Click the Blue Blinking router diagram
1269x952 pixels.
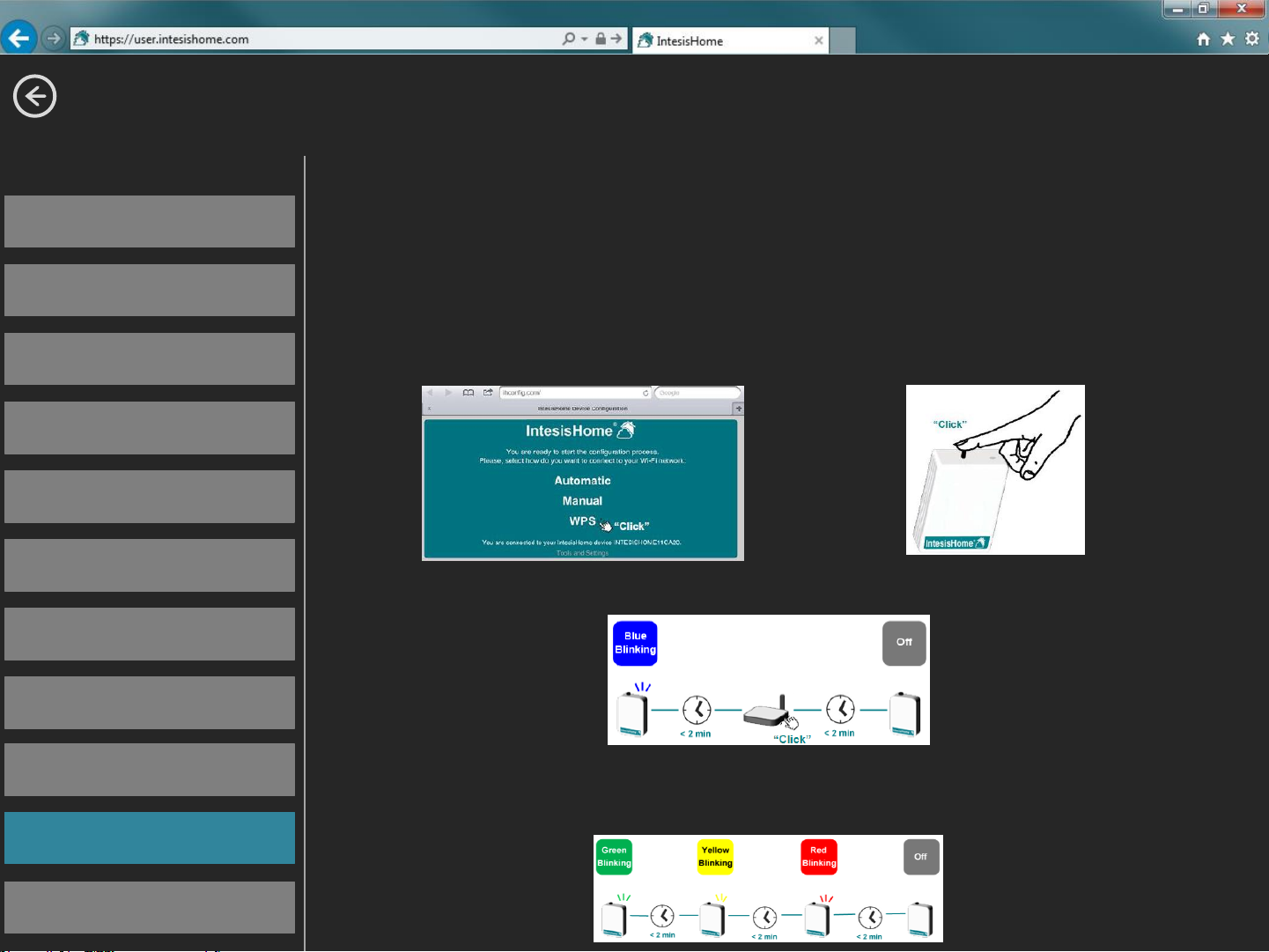[x=769, y=680]
